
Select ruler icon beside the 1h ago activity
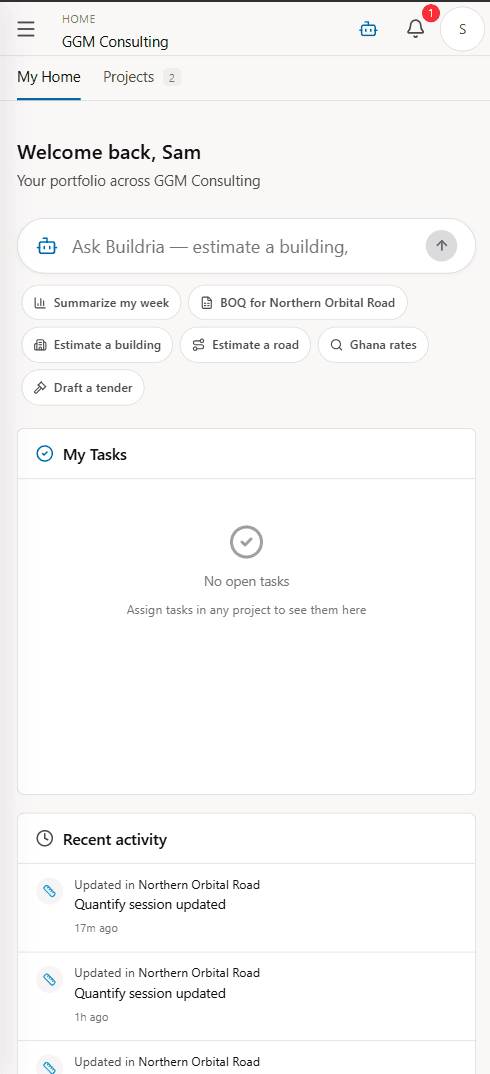49,979
